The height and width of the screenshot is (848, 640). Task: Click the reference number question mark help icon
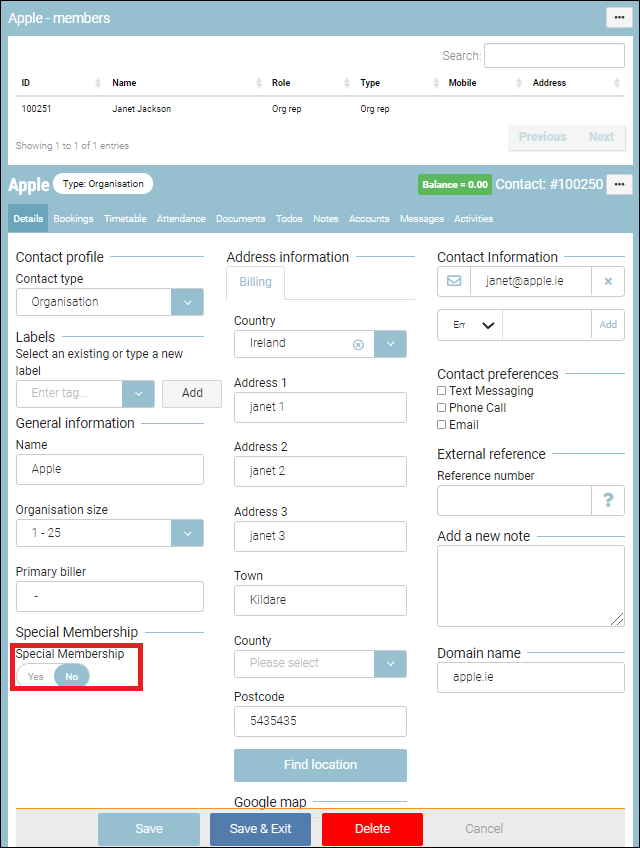click(608, 501)
